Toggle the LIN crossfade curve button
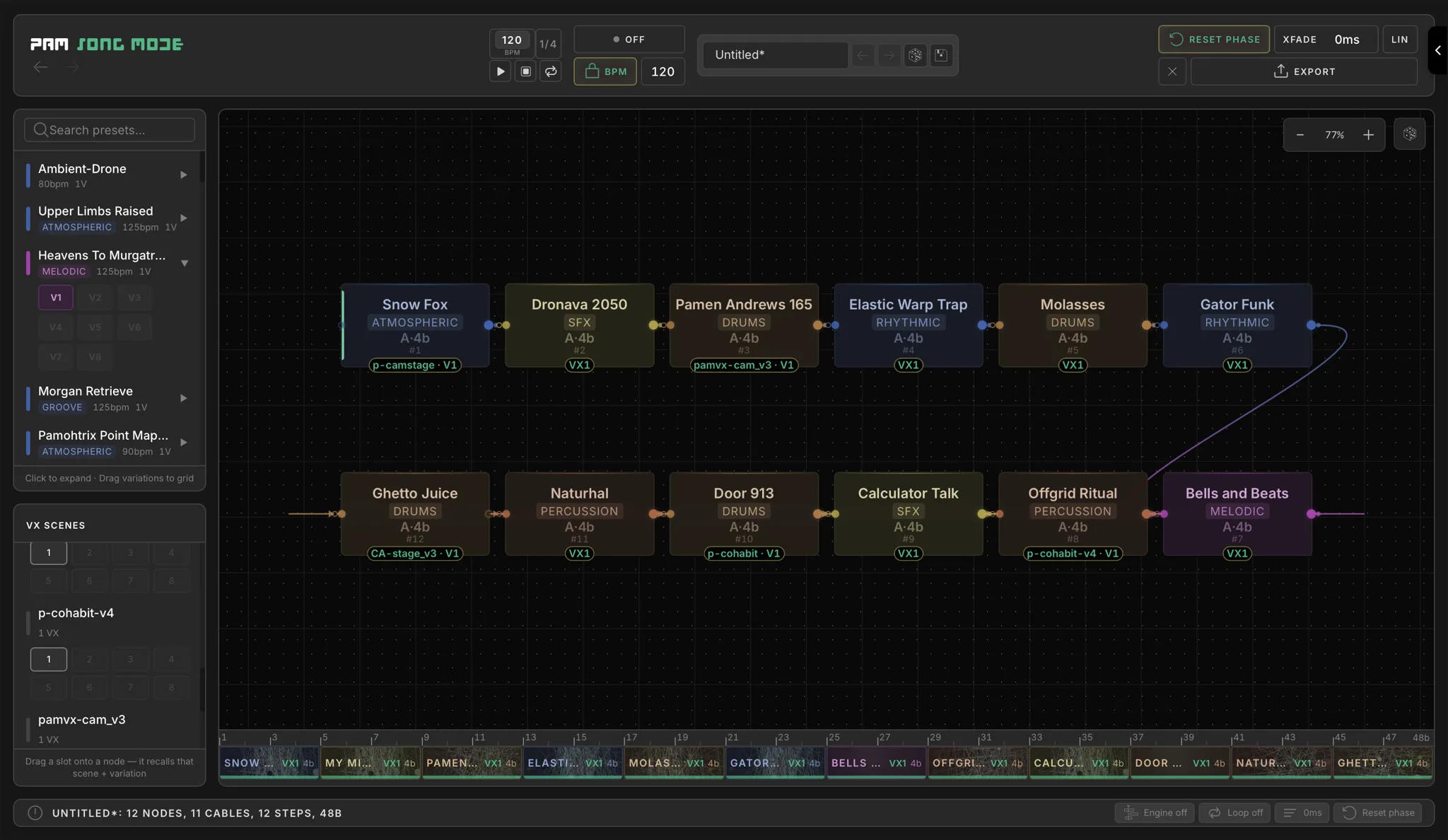Screen dimensions: 1448x840 (1399, 40)
